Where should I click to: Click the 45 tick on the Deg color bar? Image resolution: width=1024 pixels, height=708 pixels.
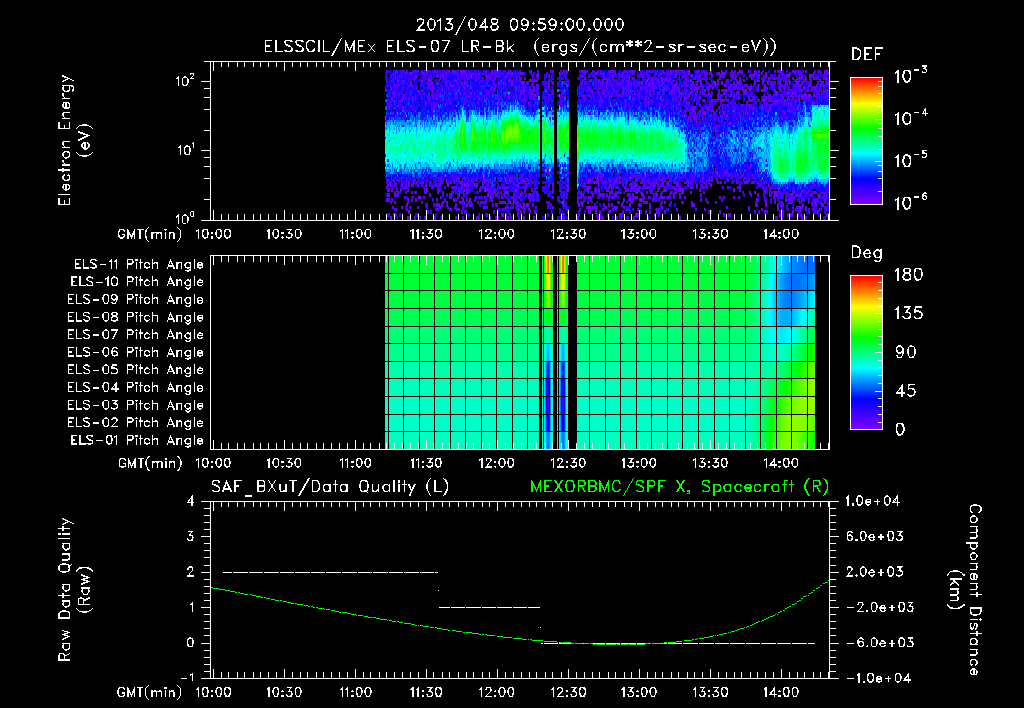[906, 391]
